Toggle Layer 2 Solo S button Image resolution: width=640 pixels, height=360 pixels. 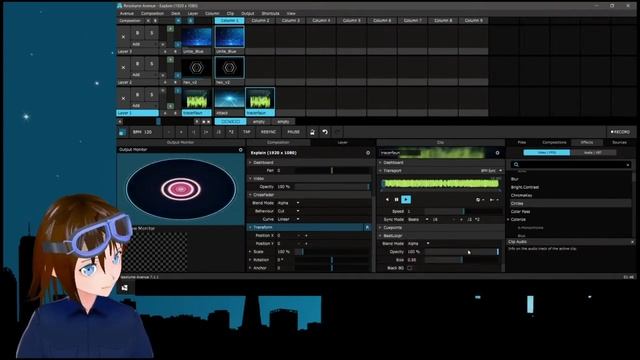(151, 64)
